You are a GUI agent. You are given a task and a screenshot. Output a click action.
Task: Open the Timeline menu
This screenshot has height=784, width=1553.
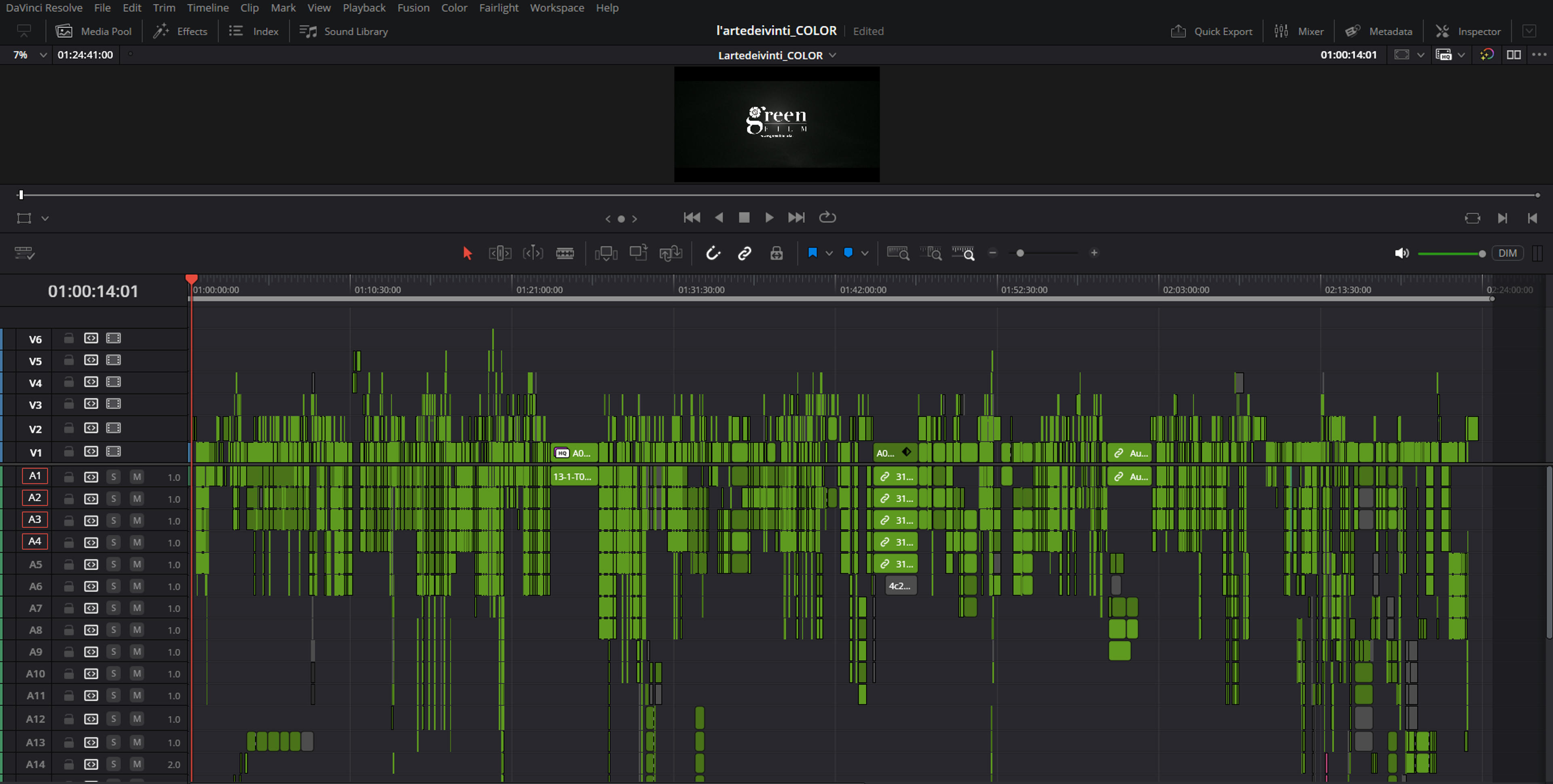pos(207,8)
